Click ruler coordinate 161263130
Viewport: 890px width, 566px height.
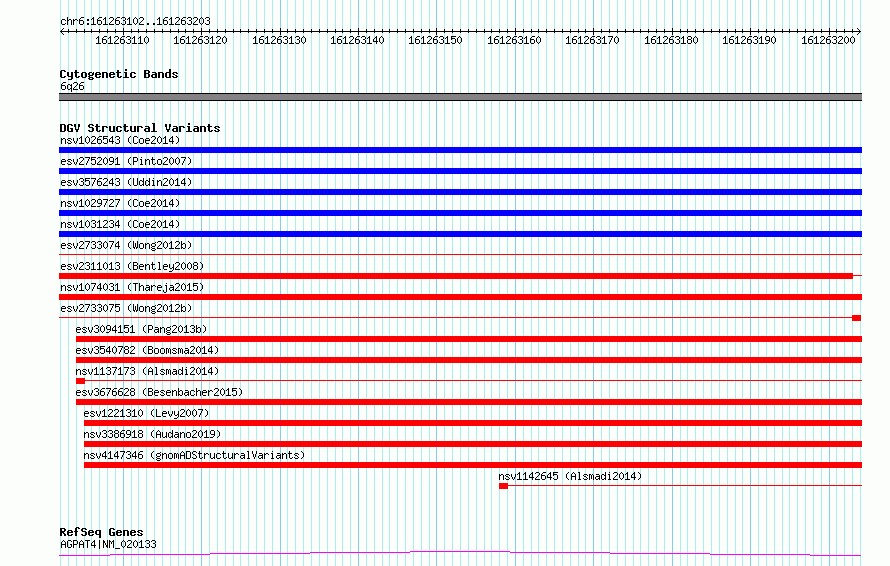tap(279, 40)
